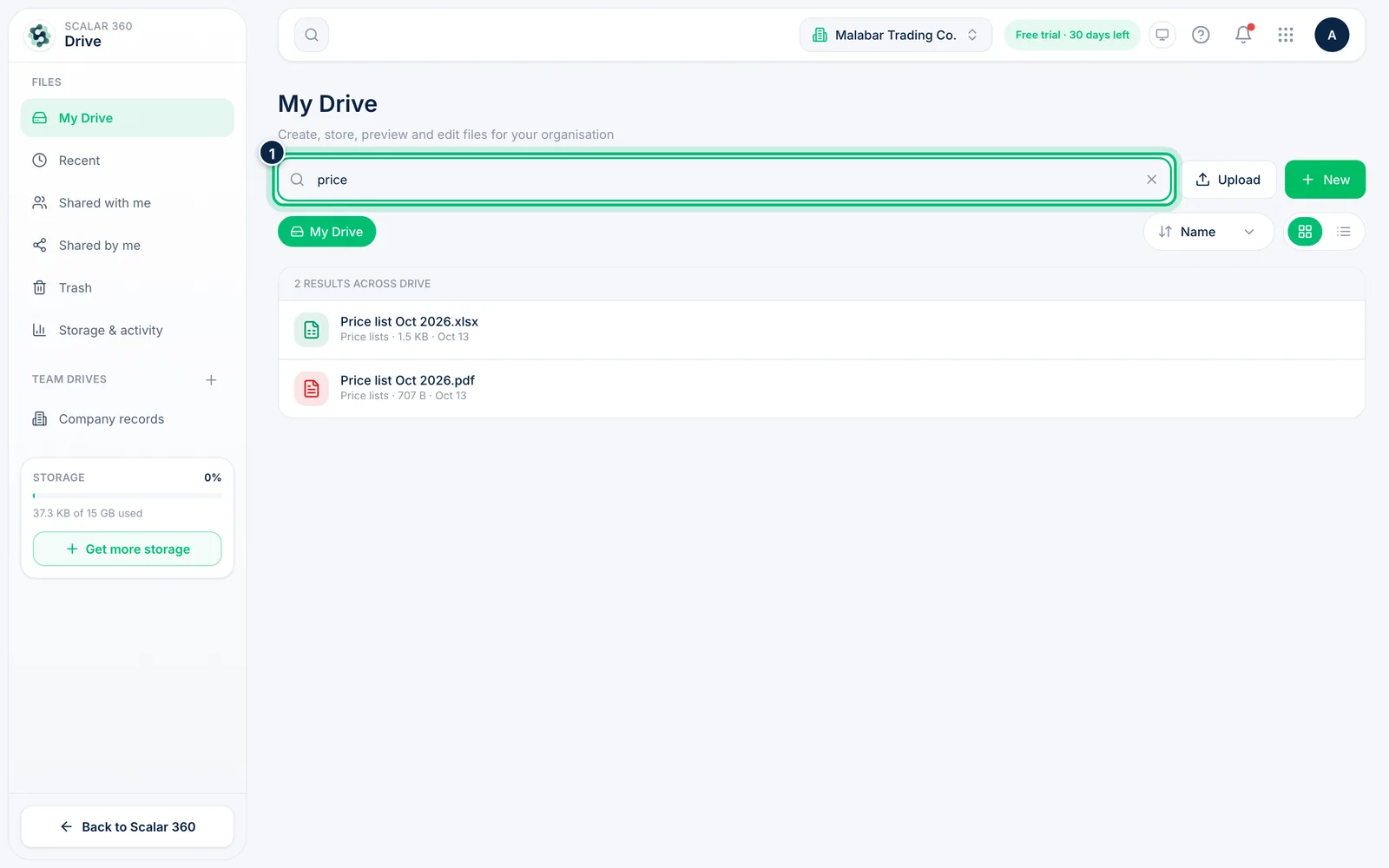1389x868 pixels.
Task: Open the Name sort dropdown
Action: pos(1208,232)
